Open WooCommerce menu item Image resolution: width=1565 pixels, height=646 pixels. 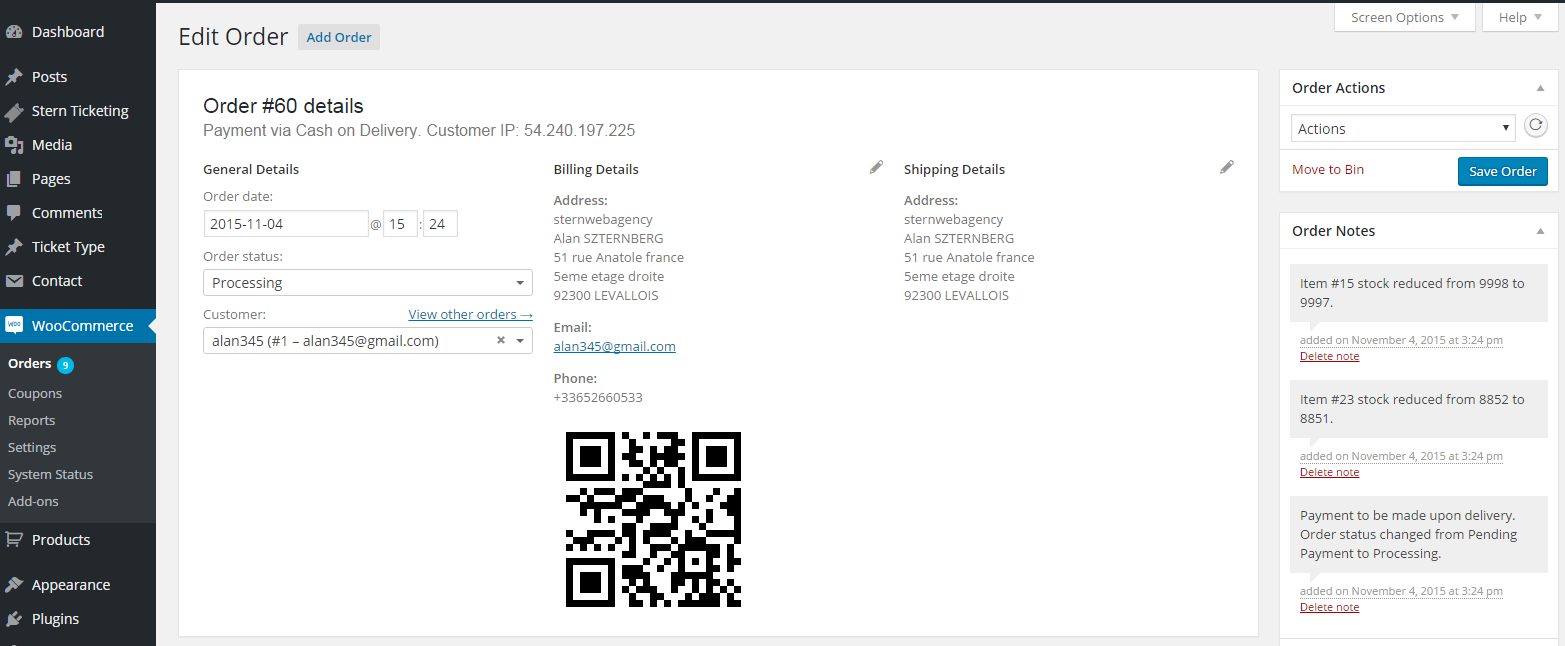78,326
